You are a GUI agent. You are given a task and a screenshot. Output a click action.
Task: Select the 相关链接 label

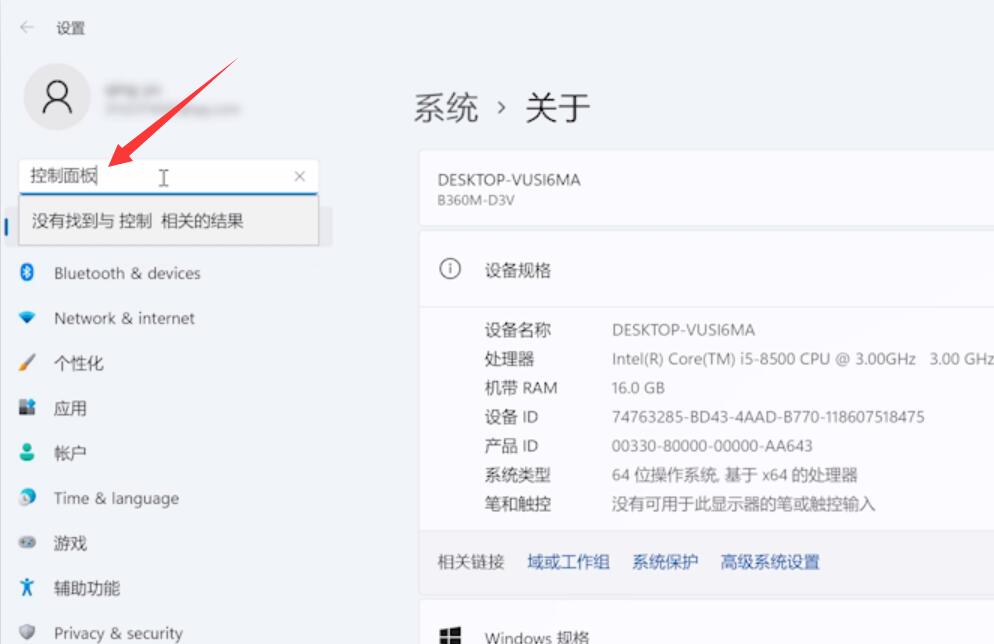pyautogui.click(x=471, y=562)
